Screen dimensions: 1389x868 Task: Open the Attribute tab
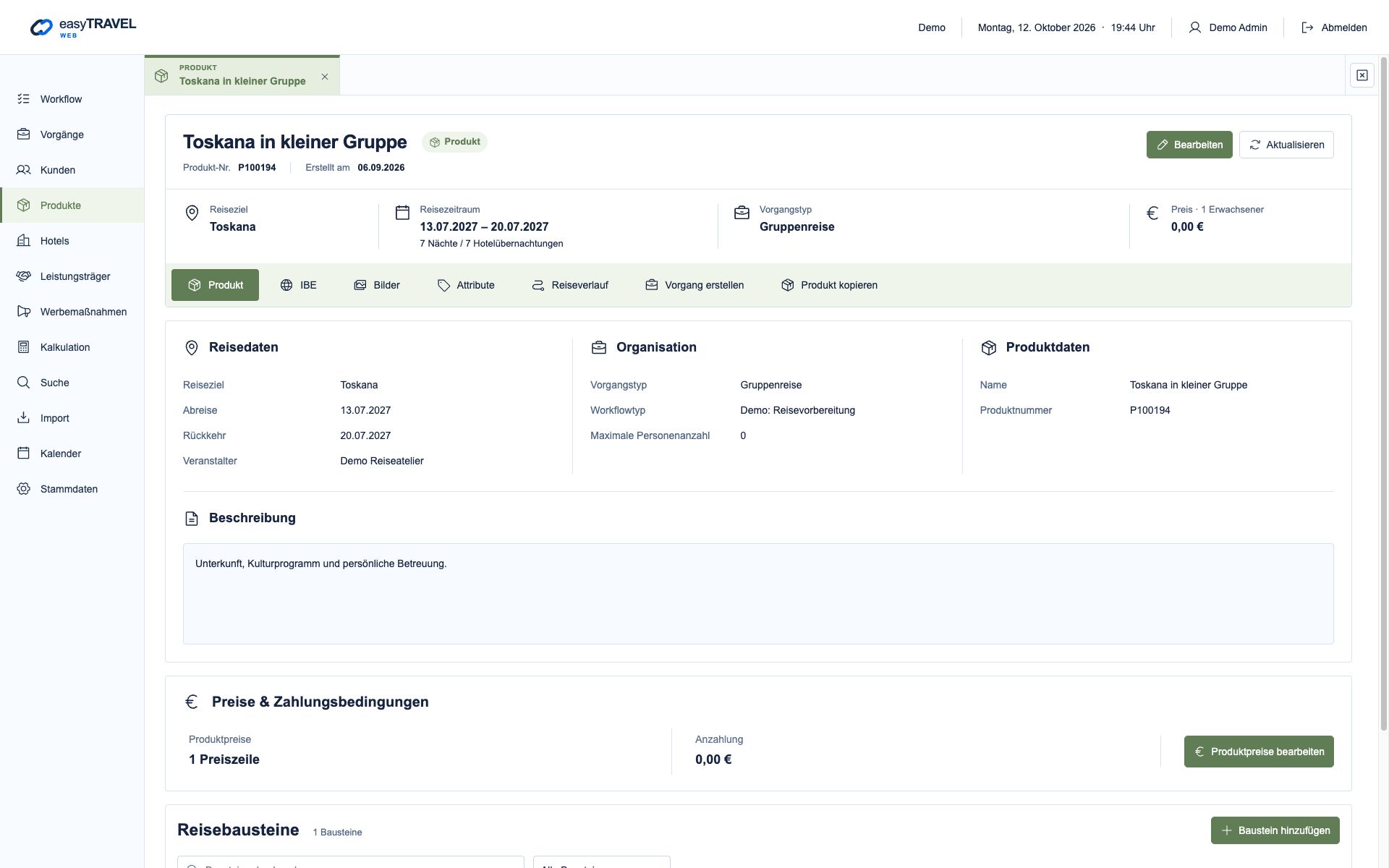point(466,285)
